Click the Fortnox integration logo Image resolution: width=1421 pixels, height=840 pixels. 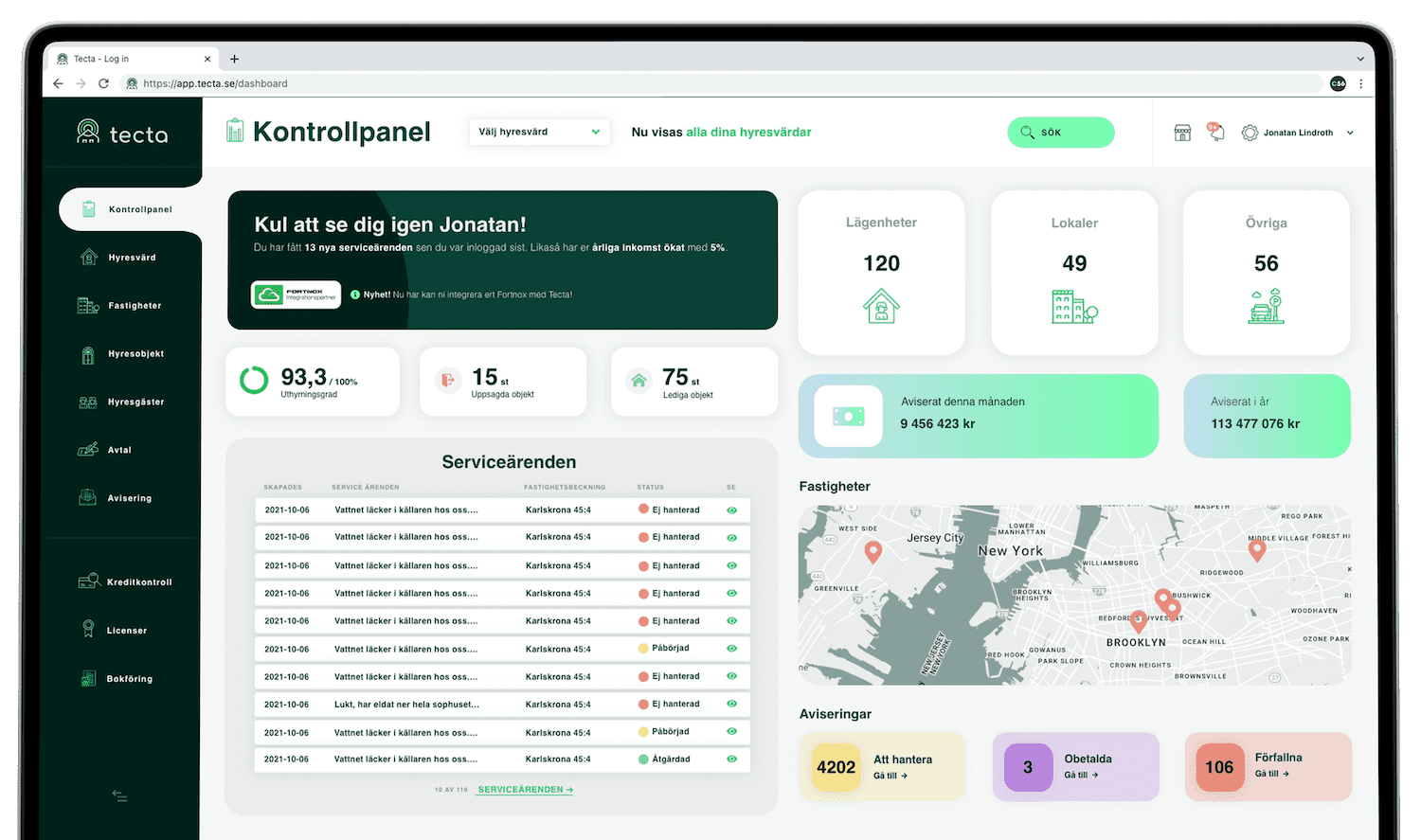pyautogui.click(x=296, y=295)
